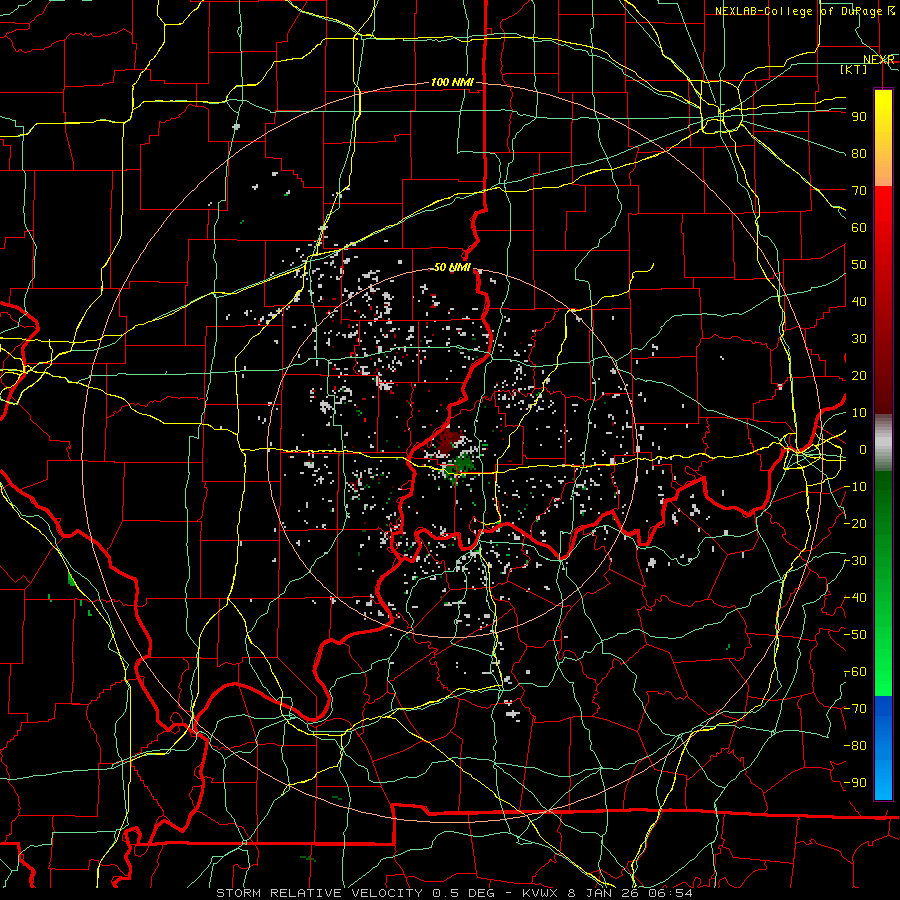Click the -60 value on velocity scale
Screen dimensions: 900x900
click(x=856, y=672)
